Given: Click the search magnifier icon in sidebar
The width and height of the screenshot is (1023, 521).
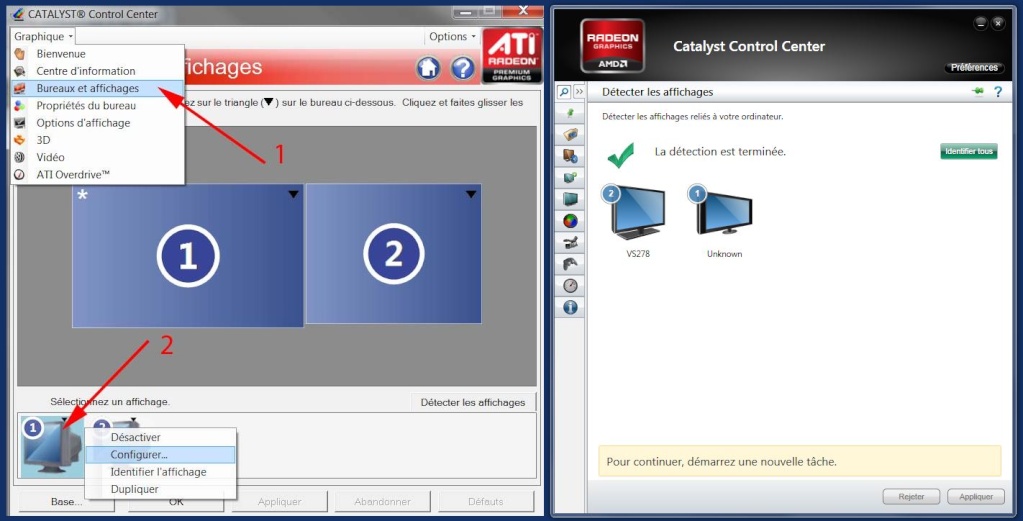Looking at the screenshot, I should 564,92.
